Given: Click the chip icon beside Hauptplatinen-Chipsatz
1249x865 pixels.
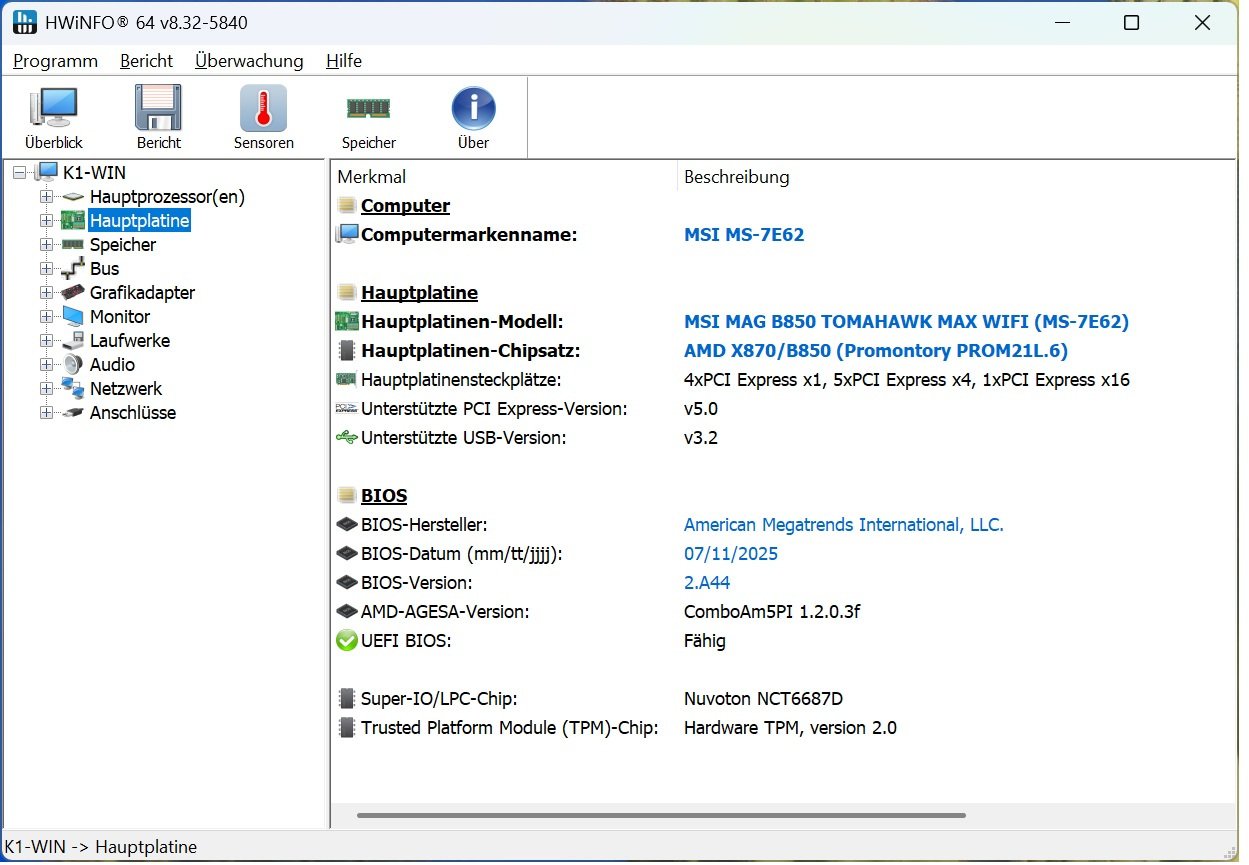Looking at the screenshot, I should tap(347, 351).
